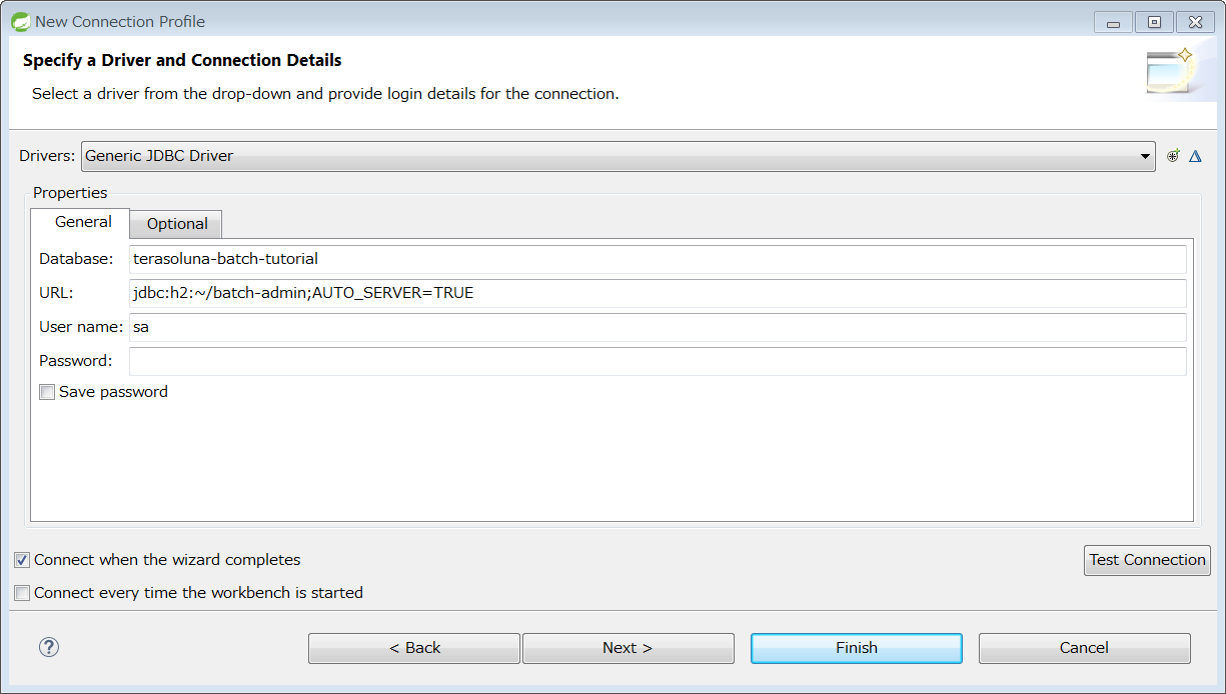Switch to the Optional tab
Screen dimensions: 1226x694
pos(177,224)
